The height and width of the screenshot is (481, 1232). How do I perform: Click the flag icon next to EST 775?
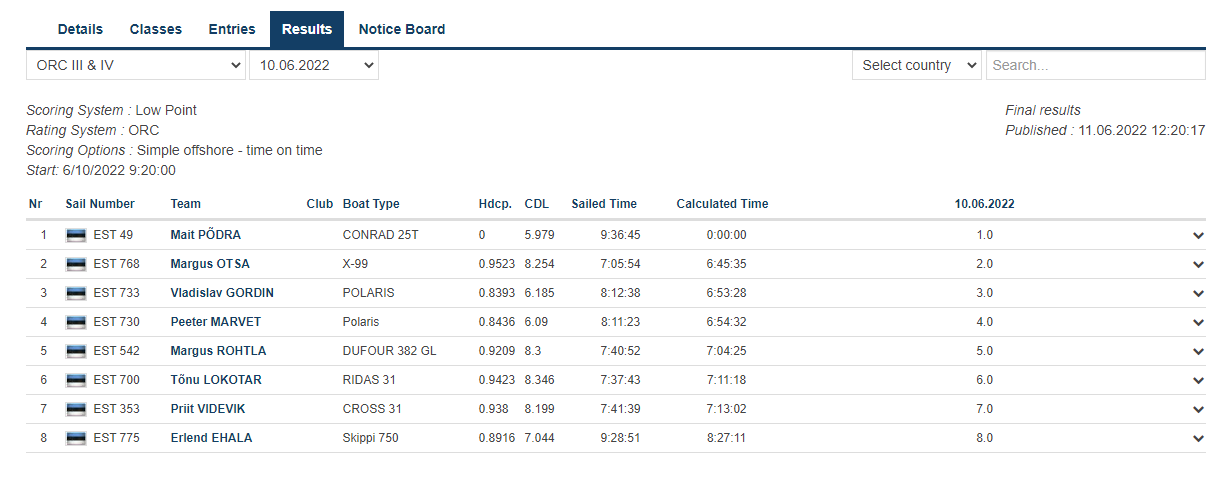pos(76,438)
